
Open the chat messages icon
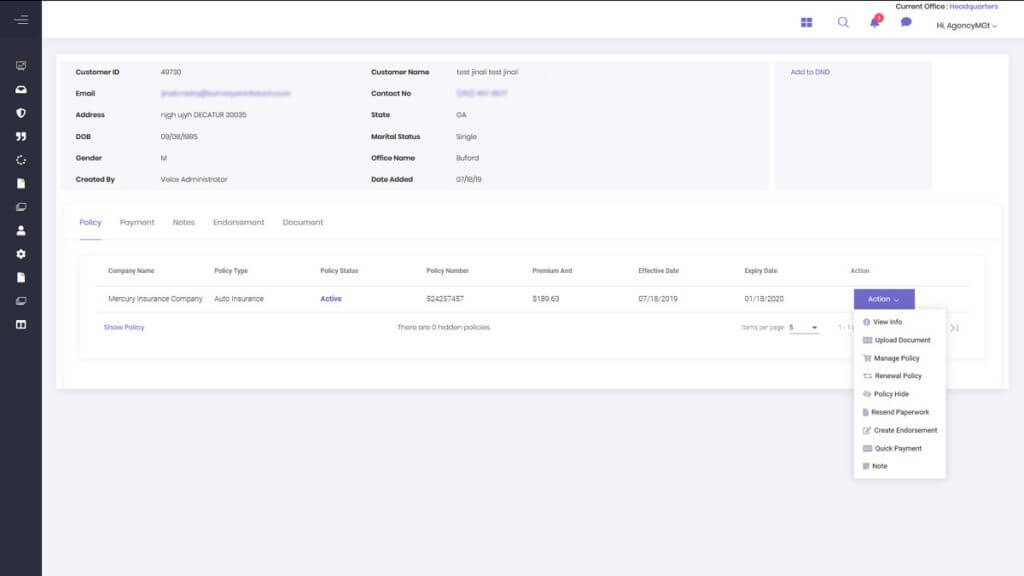point(906,22)
